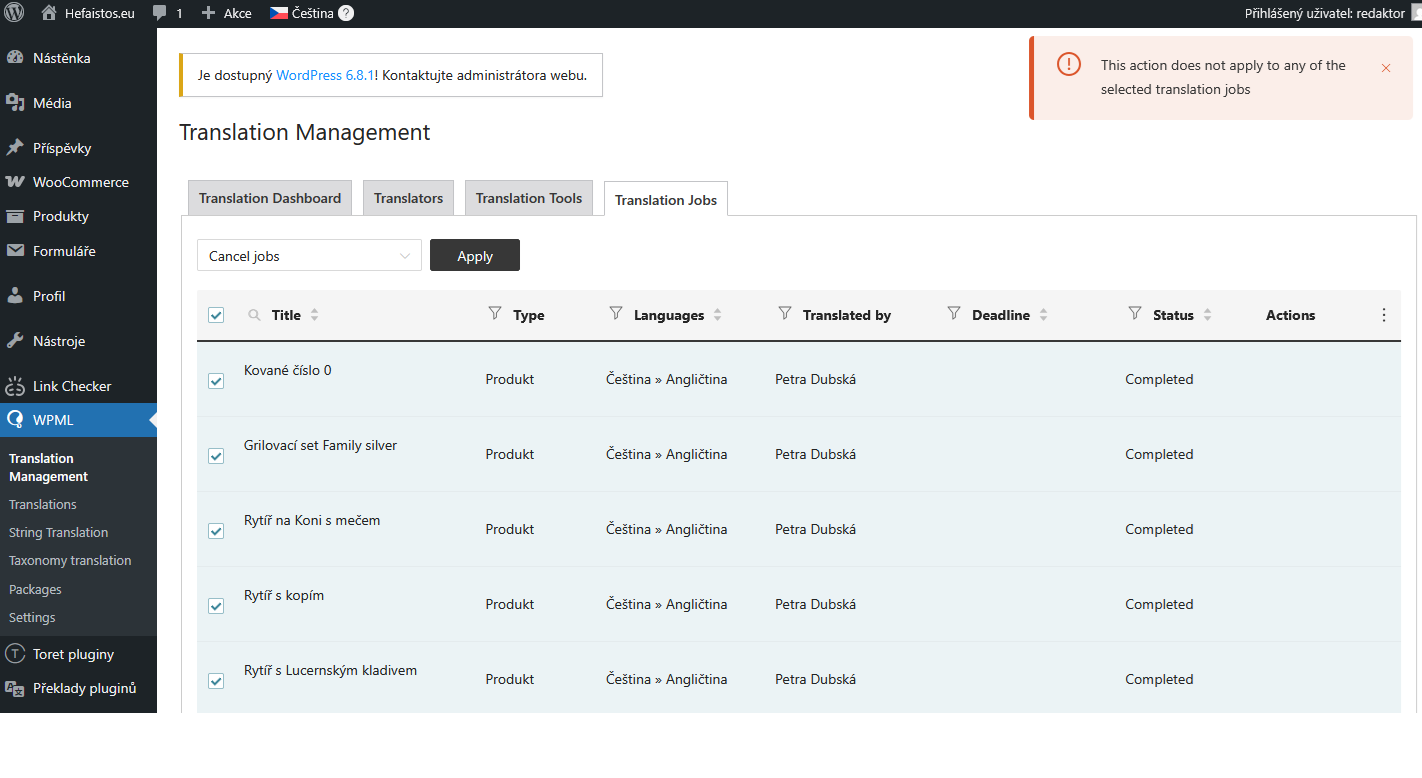The width and height of the screenshot is (1422, 778).
Task: Switch to Translators tab
Action: pos(408,198)
